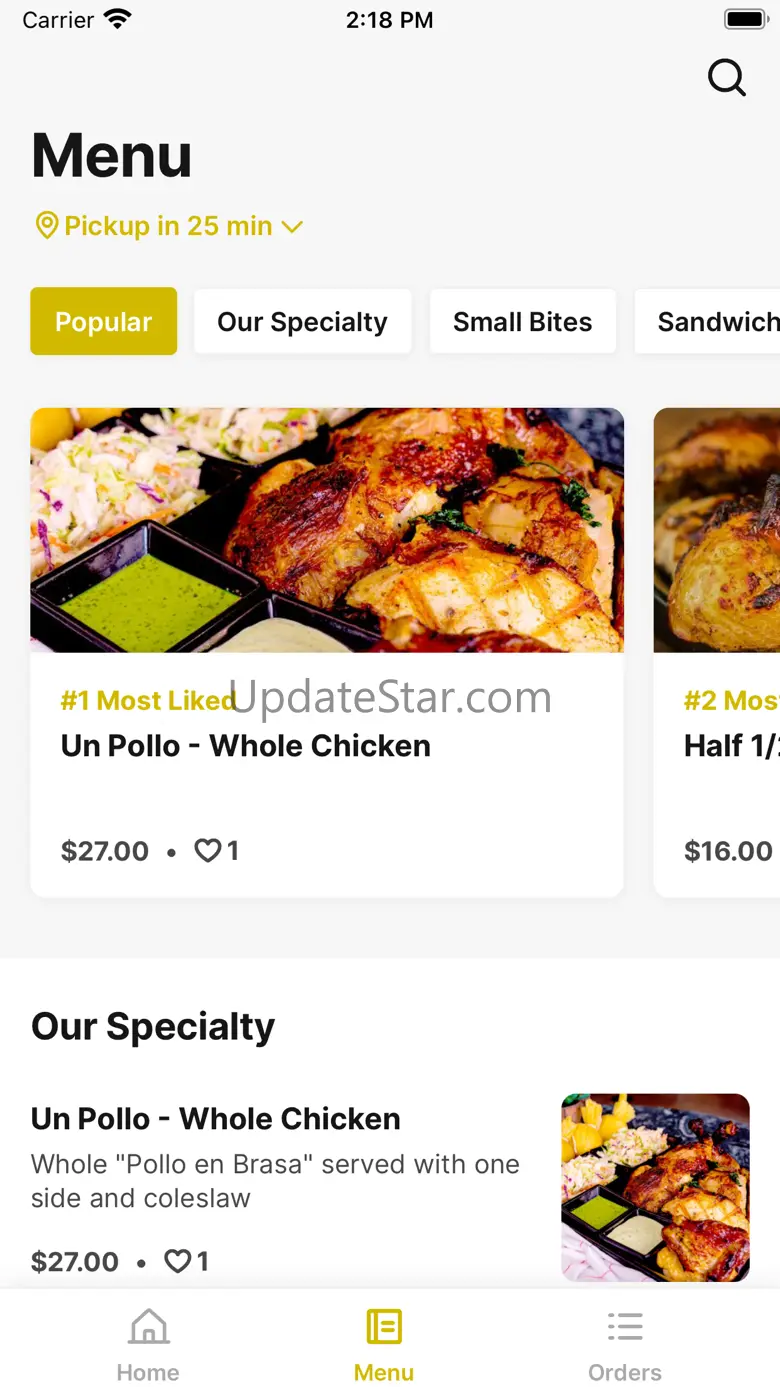Switch to the Our Specialty category chip

[302, 321]
